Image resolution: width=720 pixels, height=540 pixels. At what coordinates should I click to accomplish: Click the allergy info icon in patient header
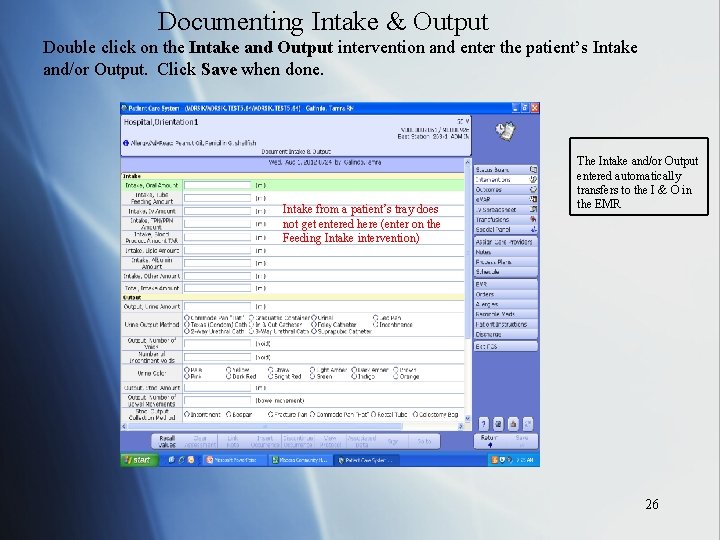point(126,143)
